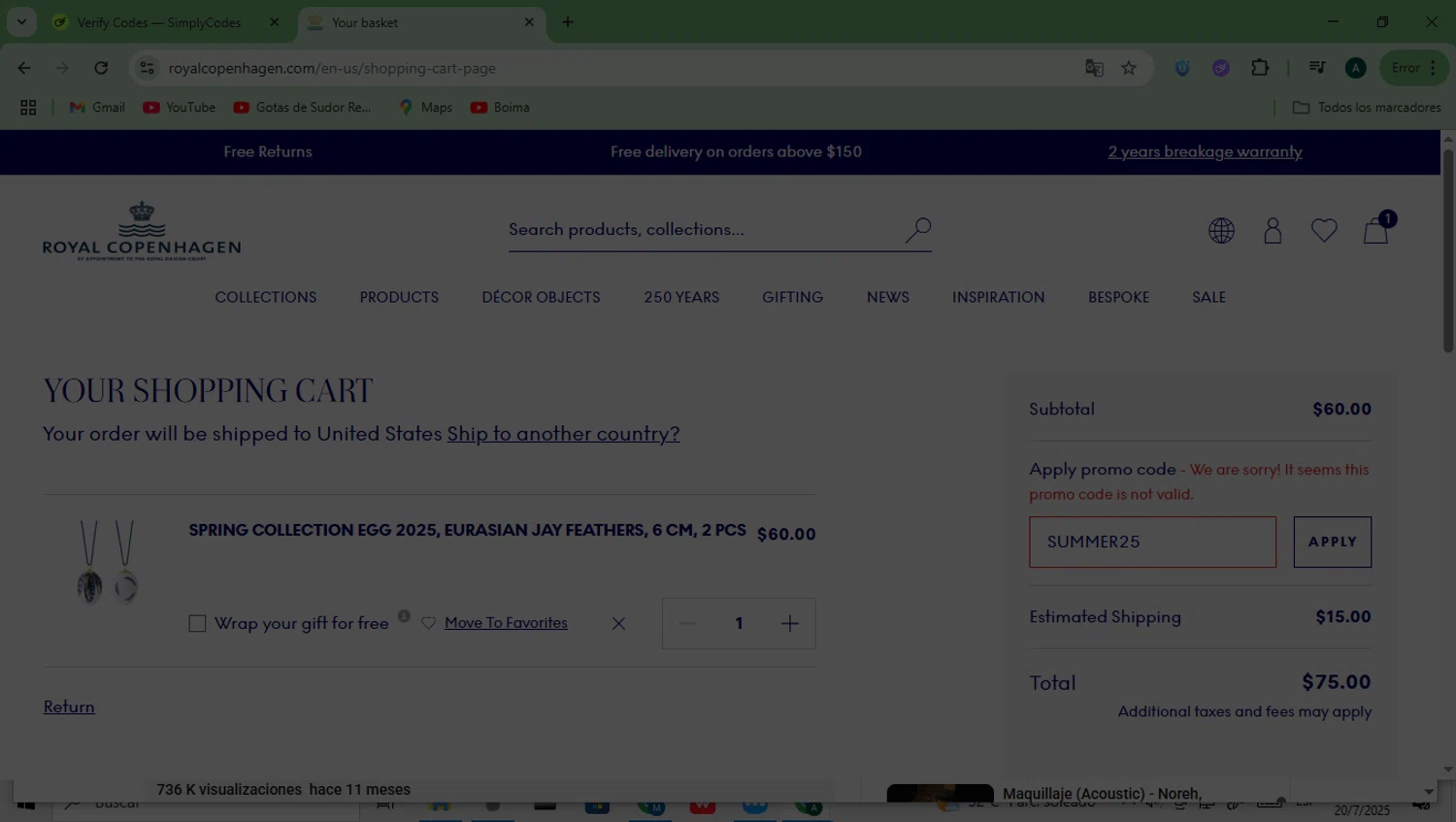Open the PRODUCTS menu
Screen dimensions: 1456x822
click(x=399, y=297)
